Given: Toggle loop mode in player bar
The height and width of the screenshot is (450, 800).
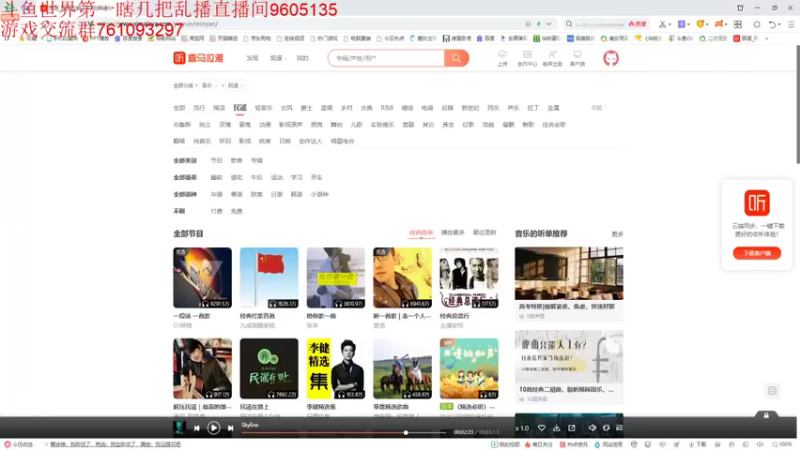Looking at the screenshot, I should tap(606, 428).
